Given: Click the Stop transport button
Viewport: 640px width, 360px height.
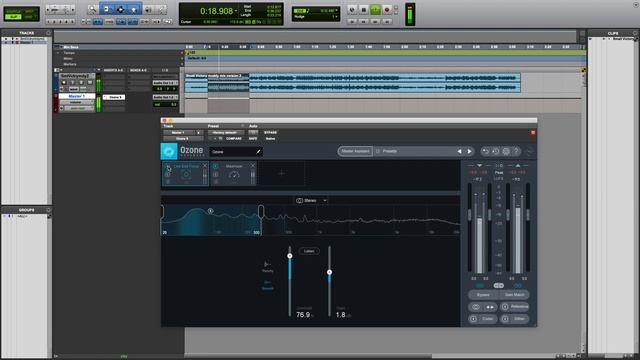Looking at the screenshot, I should tap(364, 9).
